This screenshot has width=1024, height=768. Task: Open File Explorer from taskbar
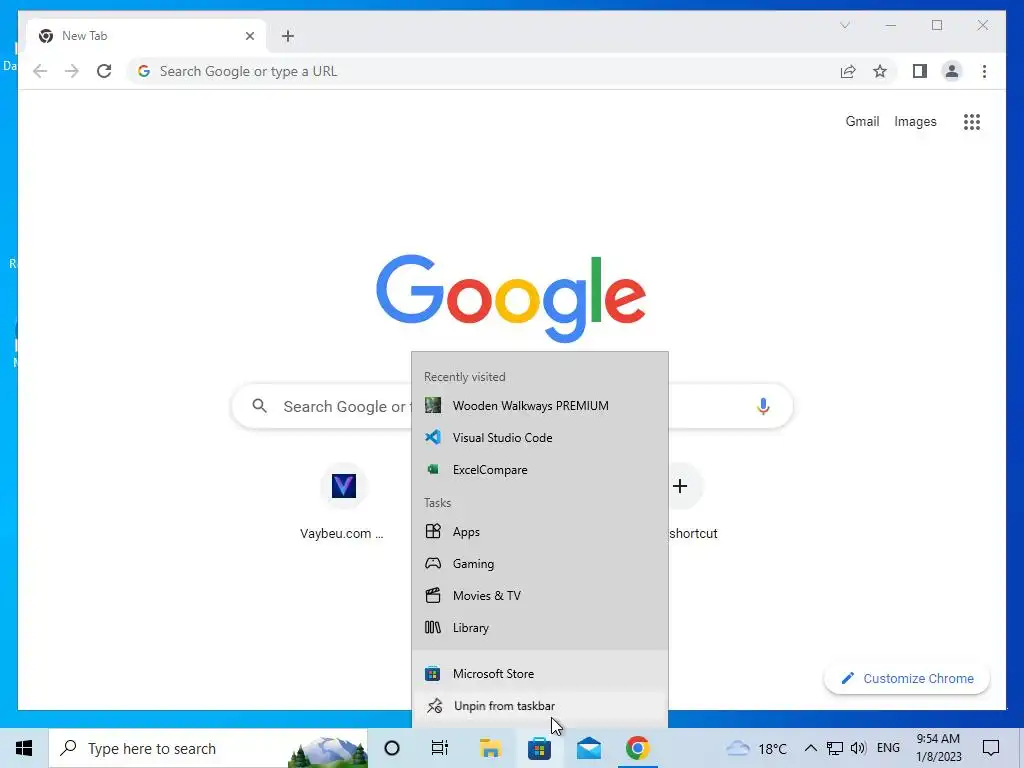coord(490,748)
